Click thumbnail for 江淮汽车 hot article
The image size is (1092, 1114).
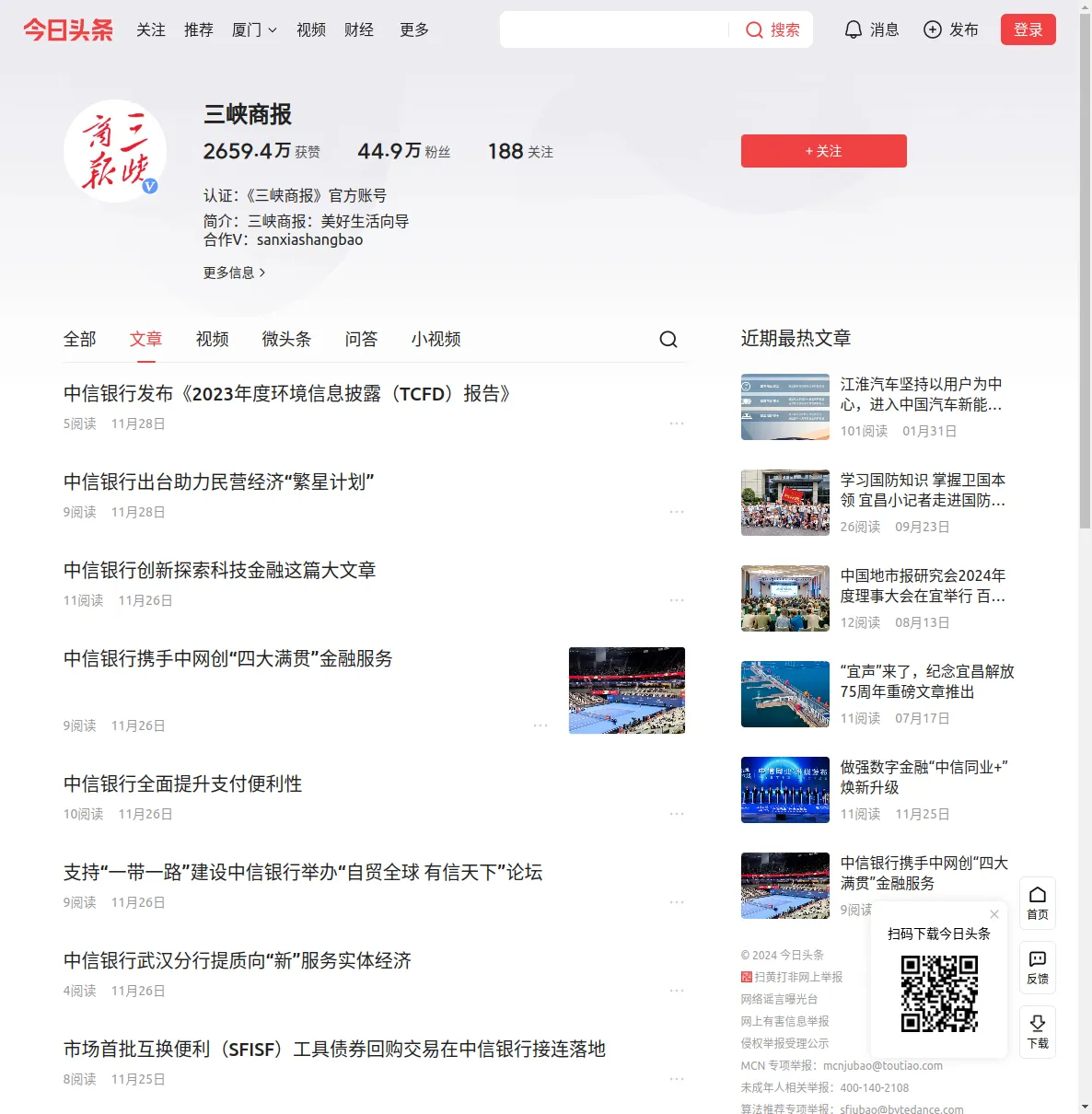coord(785,407)
